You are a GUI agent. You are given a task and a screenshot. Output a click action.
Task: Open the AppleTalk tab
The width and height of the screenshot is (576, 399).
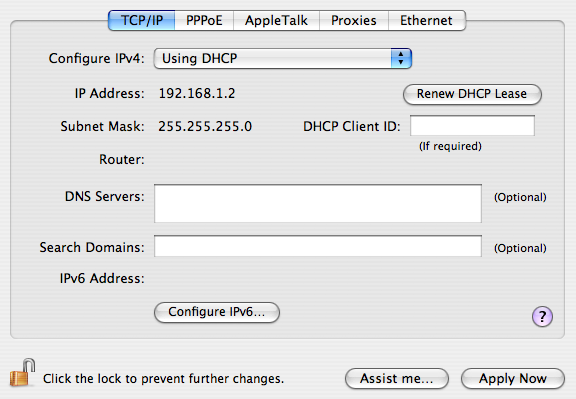(x=276, y=20)
